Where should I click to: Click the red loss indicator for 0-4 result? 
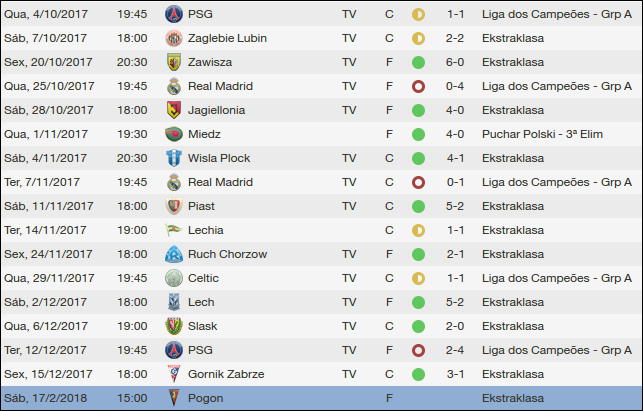(418, 86)
